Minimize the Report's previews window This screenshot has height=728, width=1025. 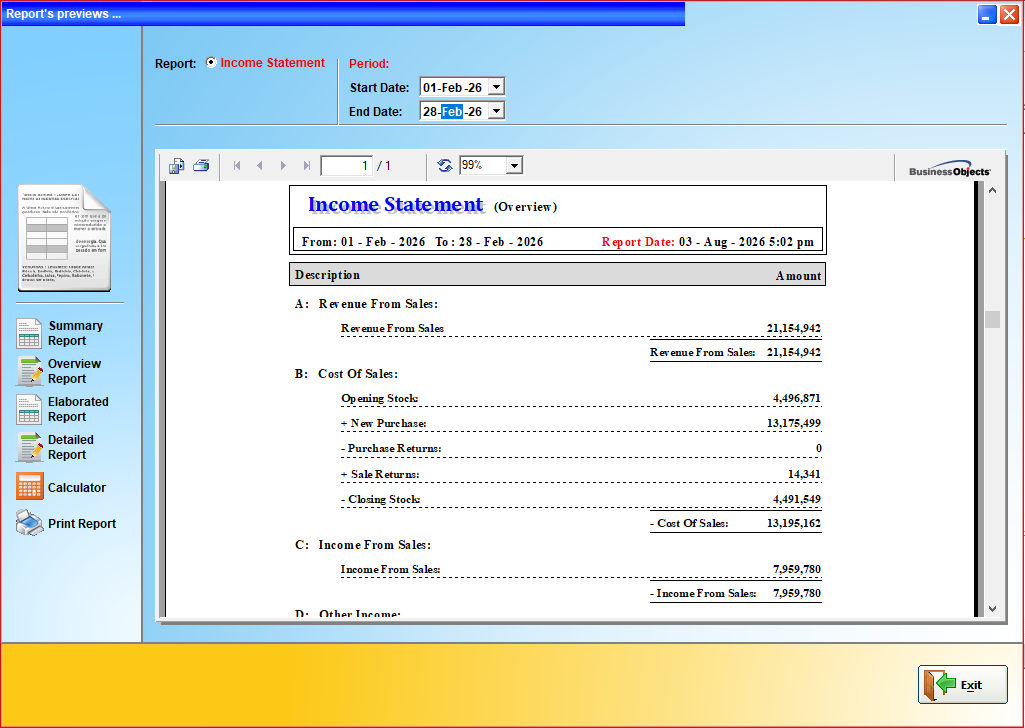tap(987, 14)
